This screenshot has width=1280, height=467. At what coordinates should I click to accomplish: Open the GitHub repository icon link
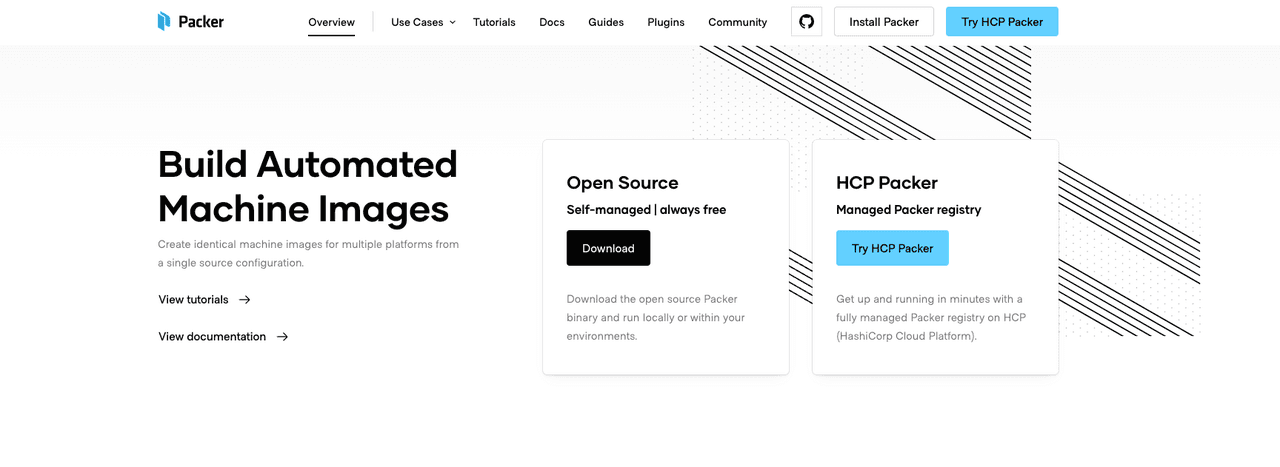click(806, 22)
